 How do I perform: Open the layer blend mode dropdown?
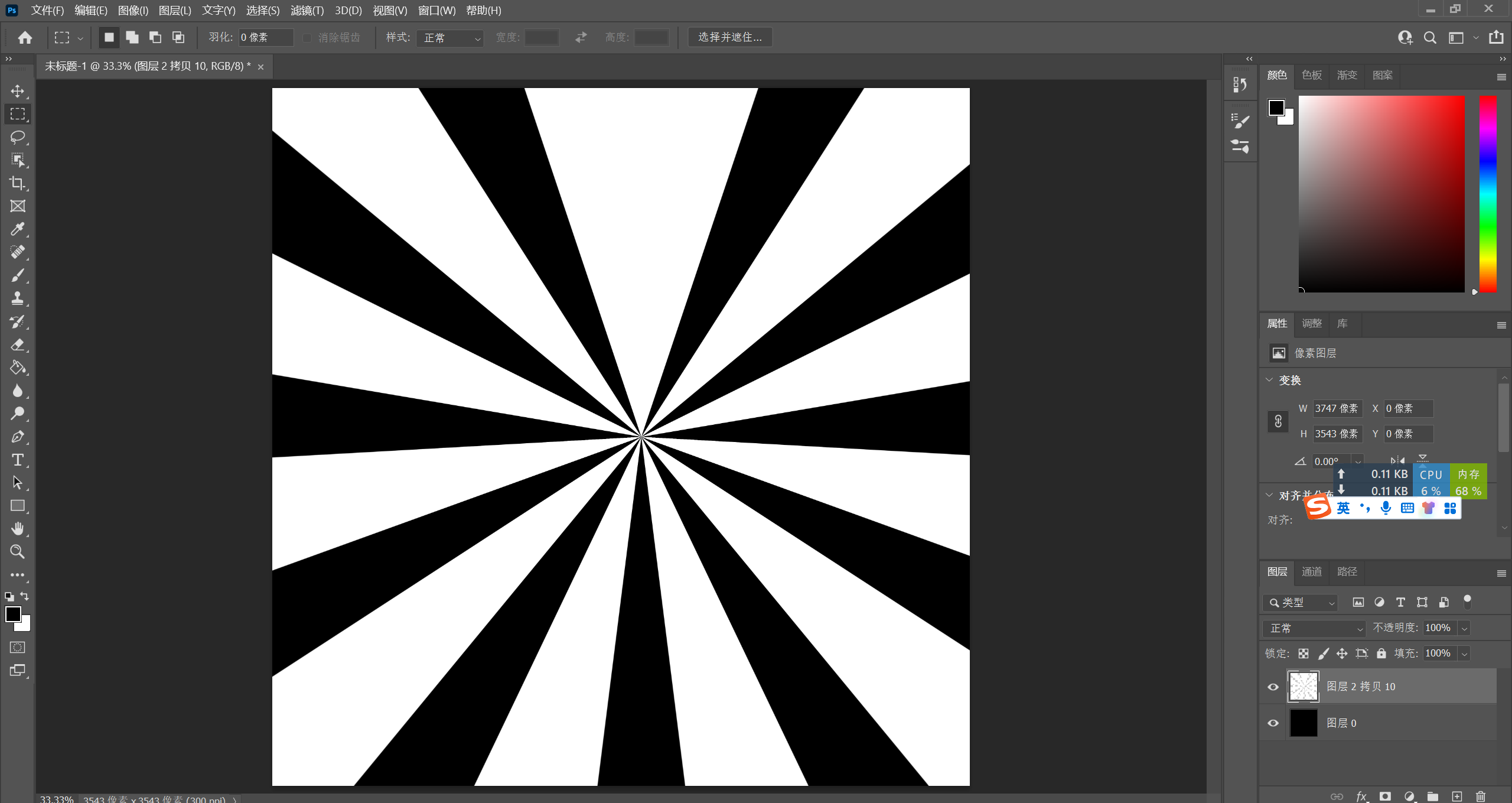(1315, 628)
